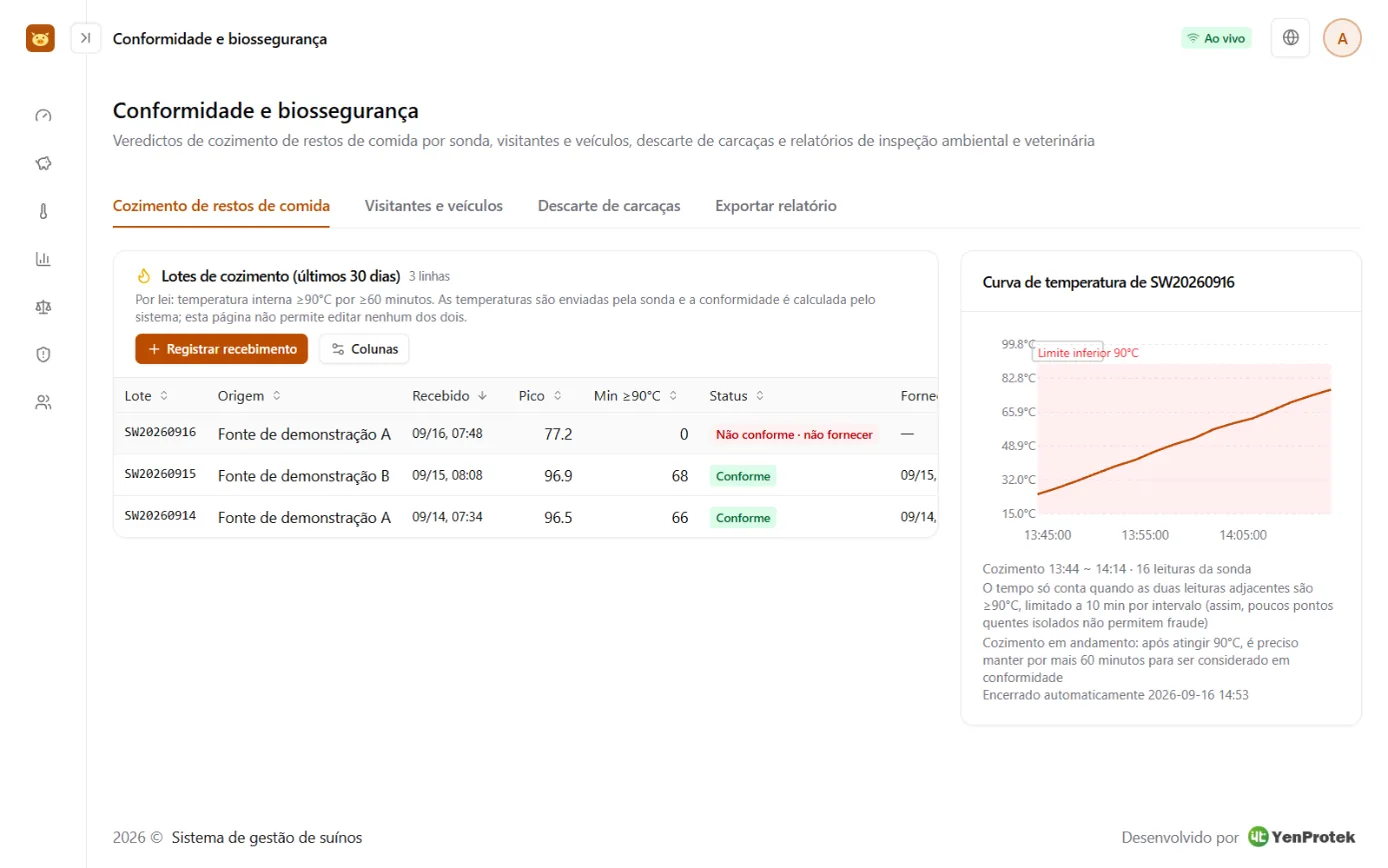Click the Não conforme · não fornecer badge
The width and height of the screenshot is (1388, 868).
coord(794,435)
